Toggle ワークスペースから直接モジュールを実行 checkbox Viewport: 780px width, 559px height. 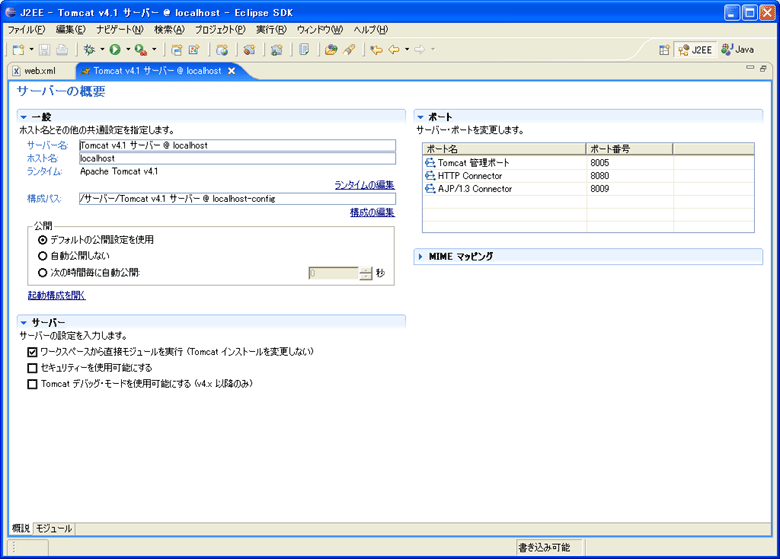point(32,352)
